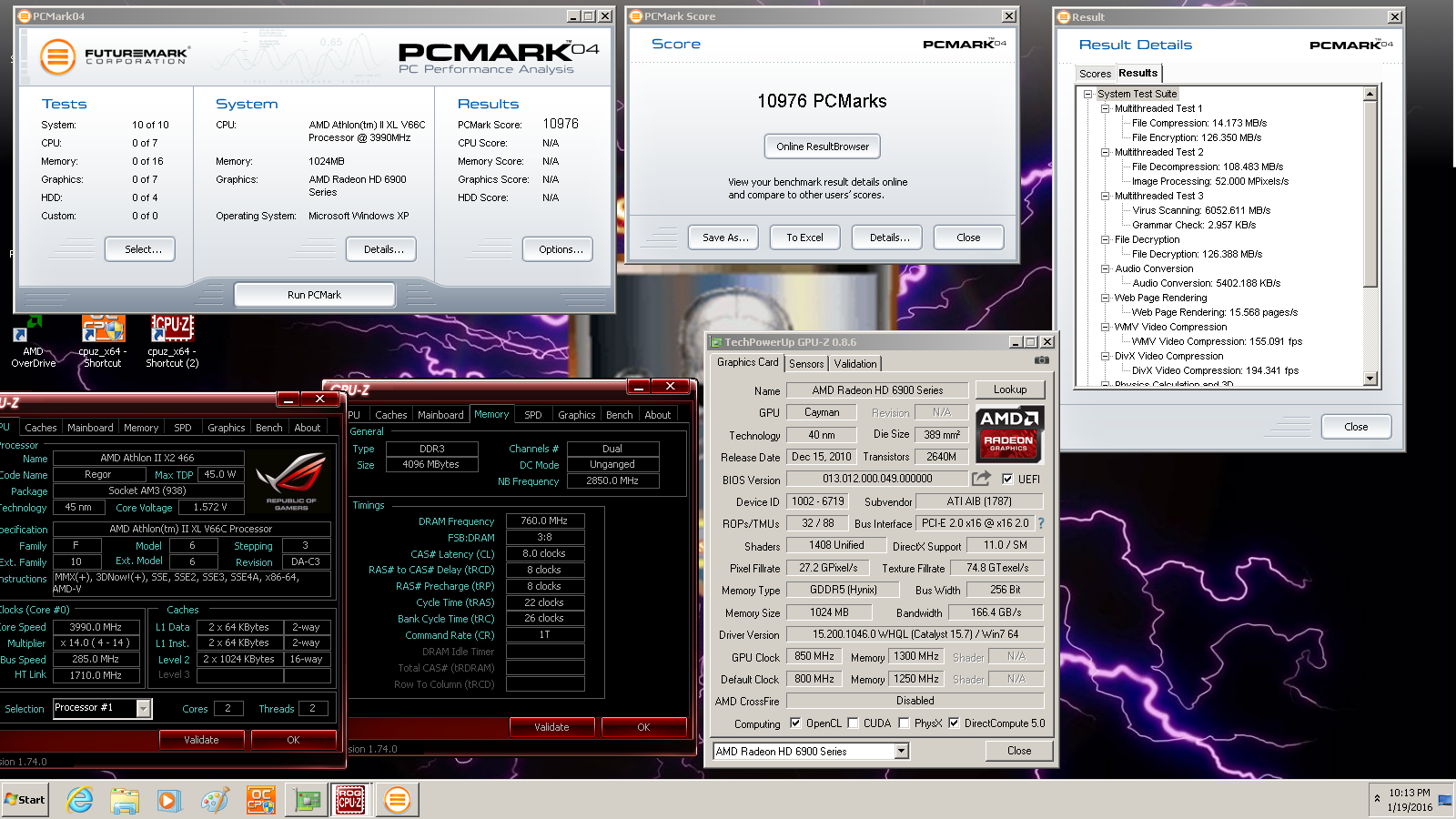Click the Save As... button

724,238
